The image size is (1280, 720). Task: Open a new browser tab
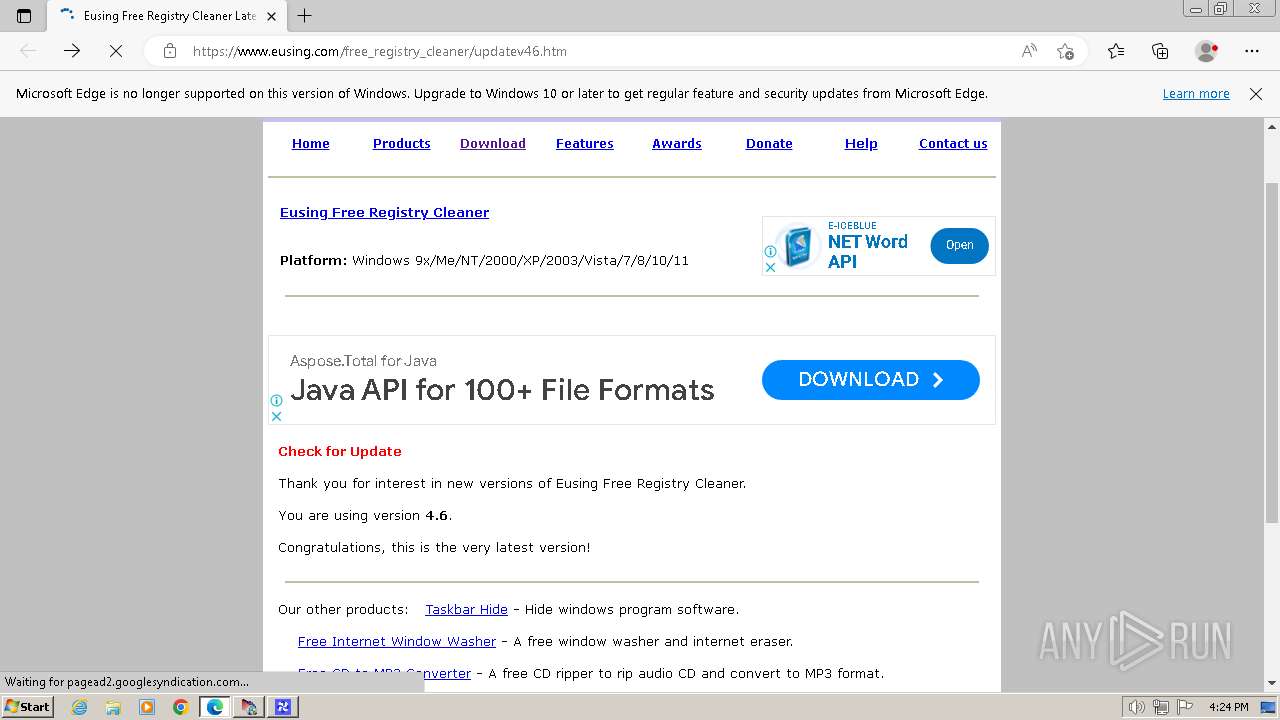click(x=305, y=16)
